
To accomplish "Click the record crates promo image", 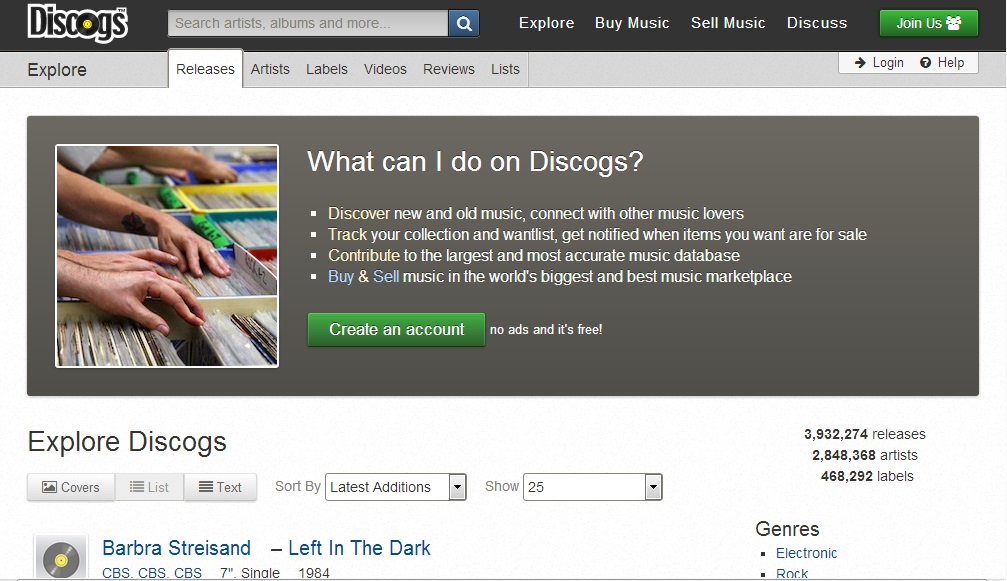I will (167, 256).
